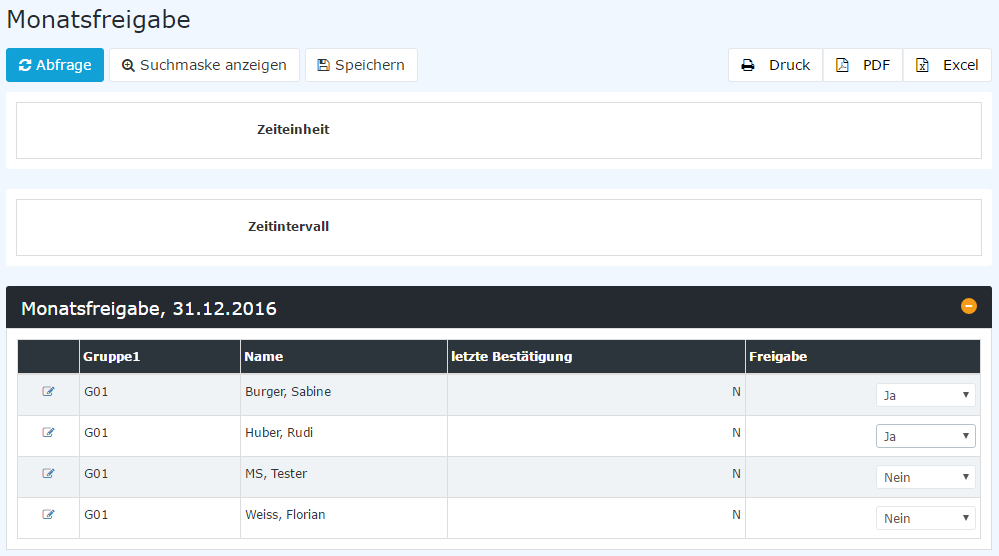Image resolution: width=999 pixels, height=556 pixels.
Task: Open the Freigabe dropdown for MS, Tester
Action: click(925, 477)
